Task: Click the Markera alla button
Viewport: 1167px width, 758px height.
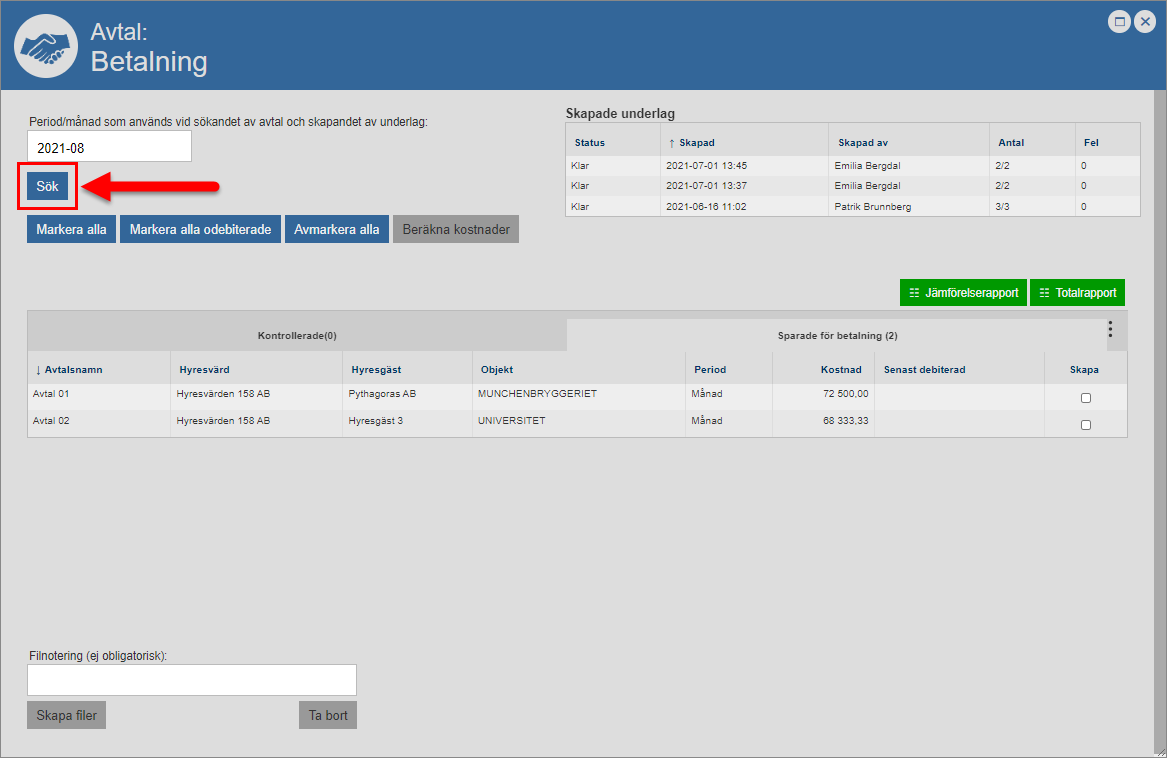Action: 71,229
